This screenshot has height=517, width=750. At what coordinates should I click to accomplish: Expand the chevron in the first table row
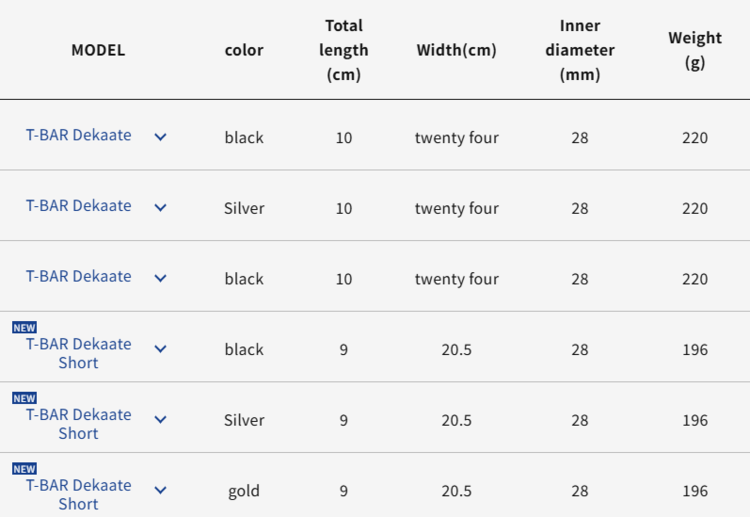point(160,137)
